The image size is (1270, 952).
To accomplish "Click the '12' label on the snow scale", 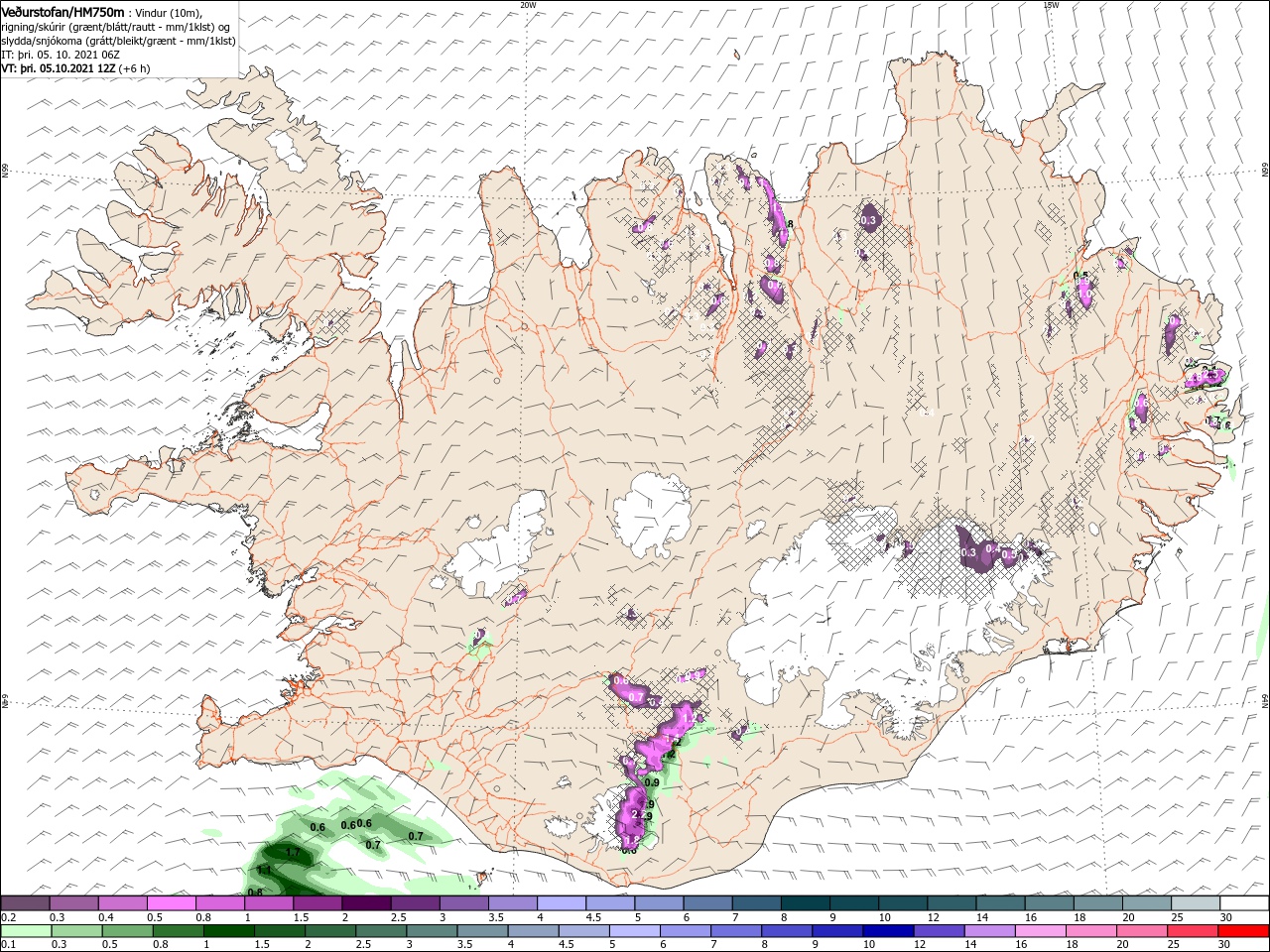I will [x=934, y=917].
